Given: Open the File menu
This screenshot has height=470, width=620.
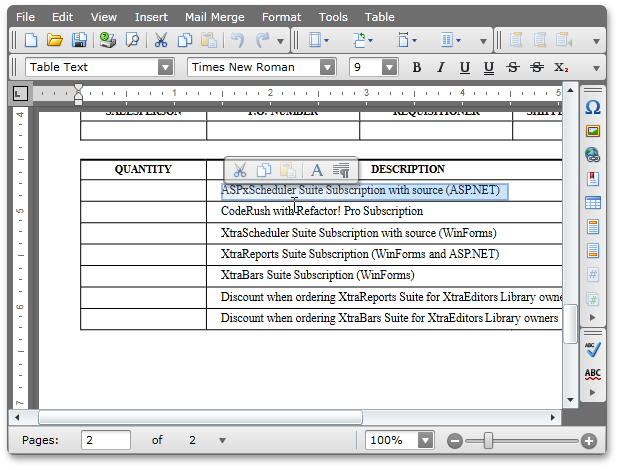Looking at the screenshot, I should pos(25,17).
